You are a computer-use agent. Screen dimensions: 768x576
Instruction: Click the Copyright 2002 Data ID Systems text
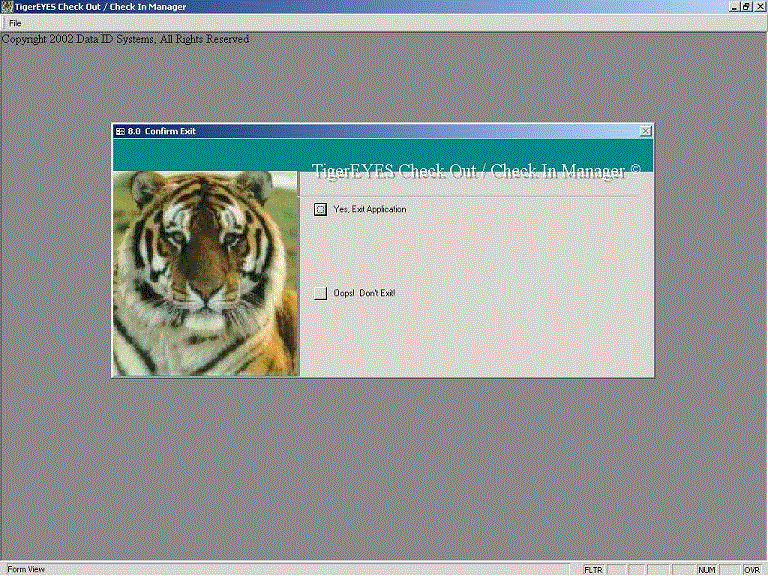tap(125, 39)
